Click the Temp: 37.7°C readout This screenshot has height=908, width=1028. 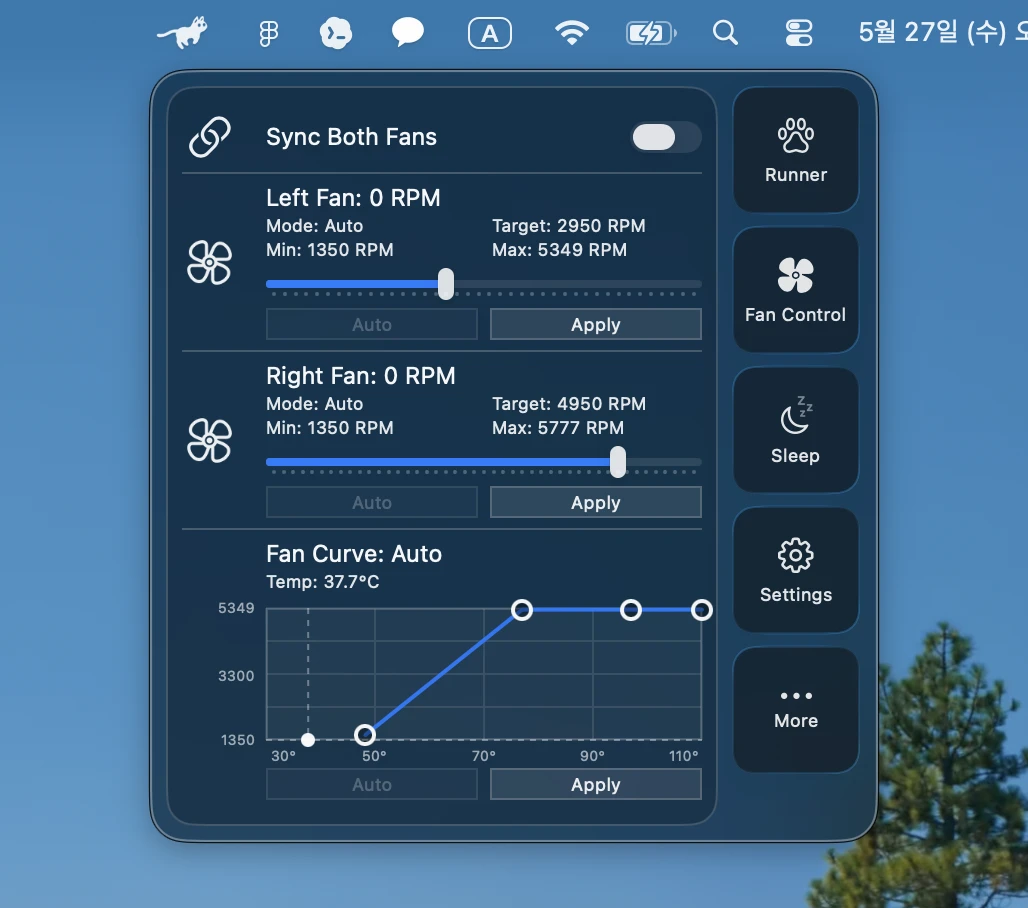(x=323, y=582)
